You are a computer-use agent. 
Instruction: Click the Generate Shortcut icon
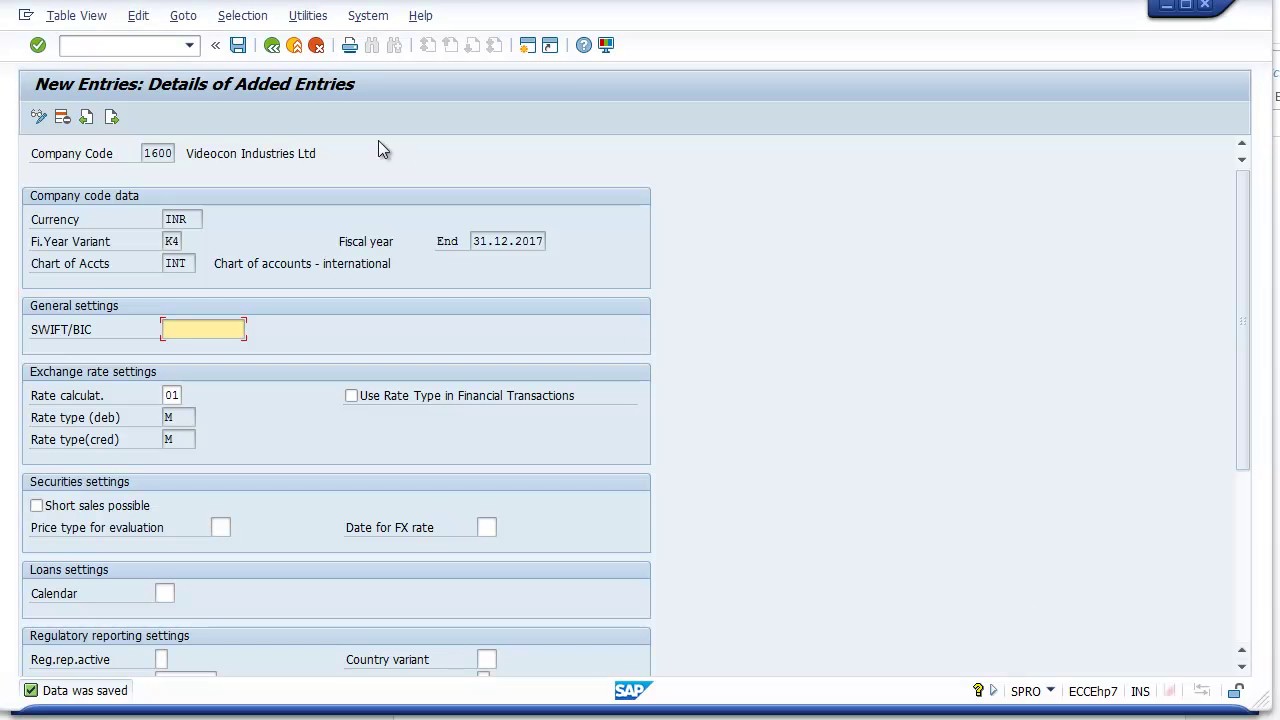click(x=550, y=45)
